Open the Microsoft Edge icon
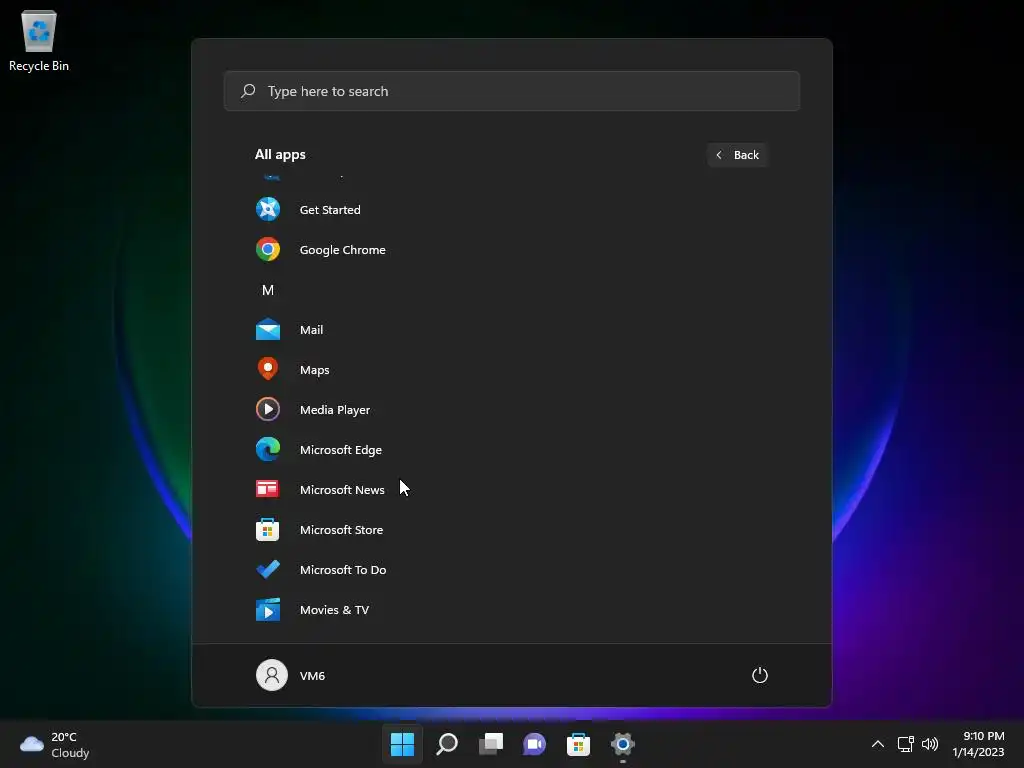Image resolution: width=1024 pixels, height=768 pixels. pos(268,449)
